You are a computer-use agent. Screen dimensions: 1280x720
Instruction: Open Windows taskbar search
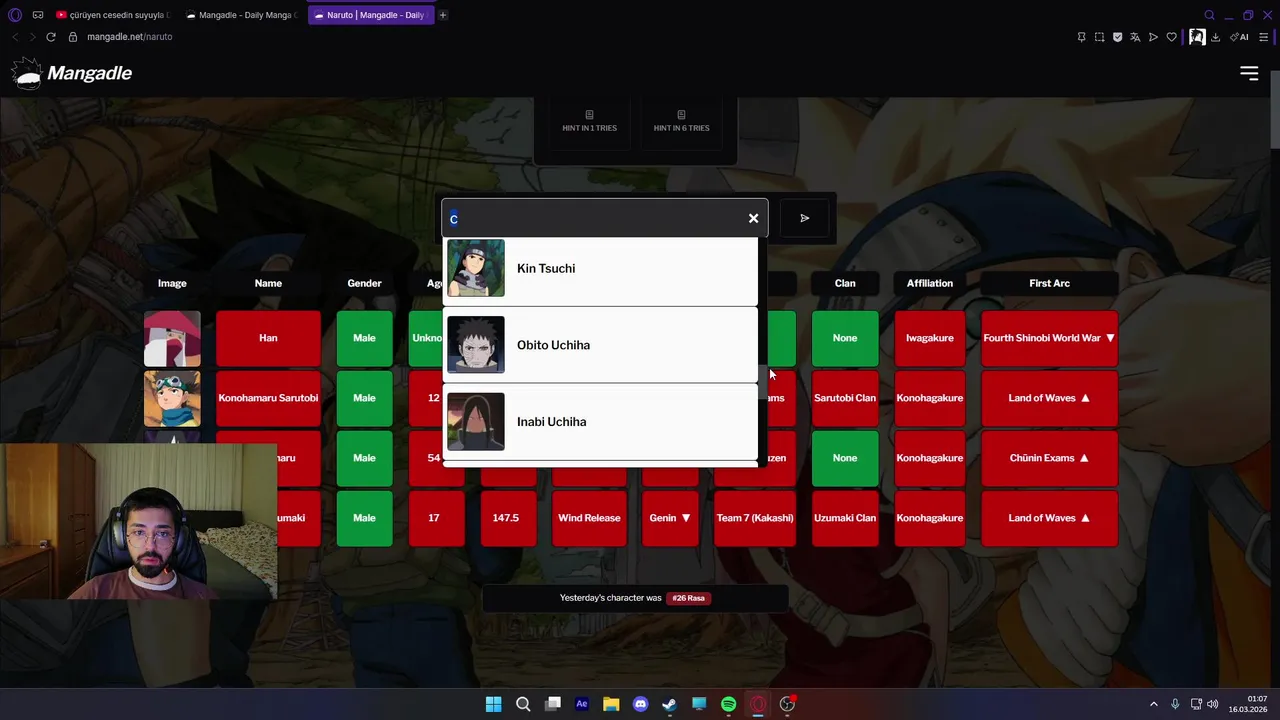523,704
